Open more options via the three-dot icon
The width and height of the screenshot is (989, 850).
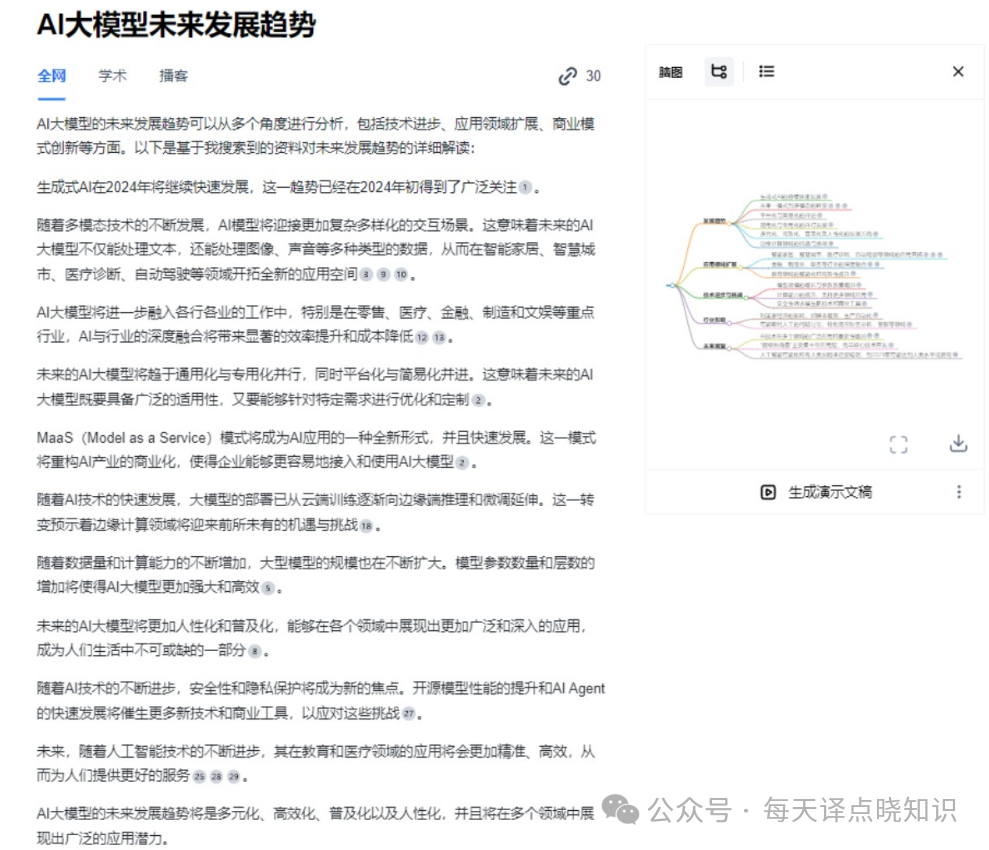(959, 491)
